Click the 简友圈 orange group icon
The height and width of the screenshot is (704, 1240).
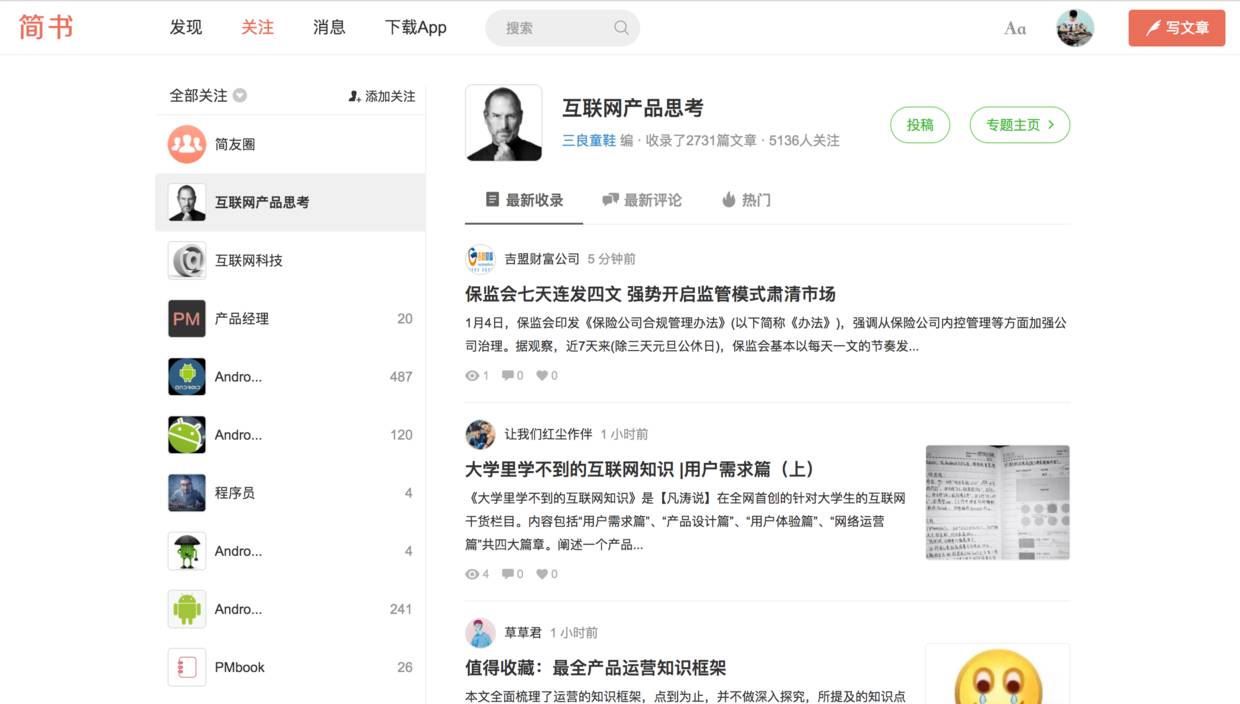[187, 144]
